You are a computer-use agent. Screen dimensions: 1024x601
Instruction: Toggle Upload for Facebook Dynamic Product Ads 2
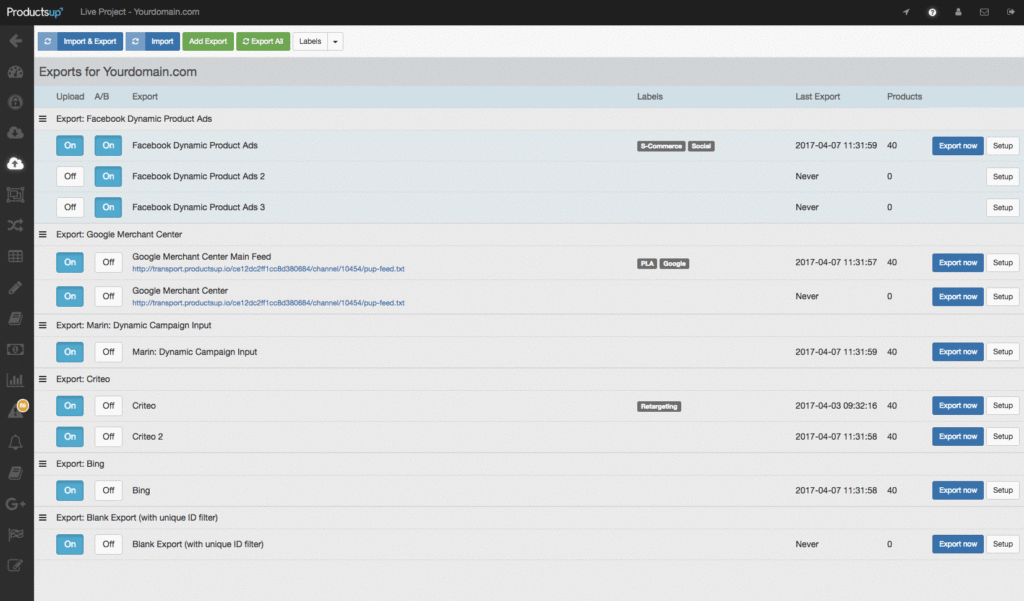[70, 176]
